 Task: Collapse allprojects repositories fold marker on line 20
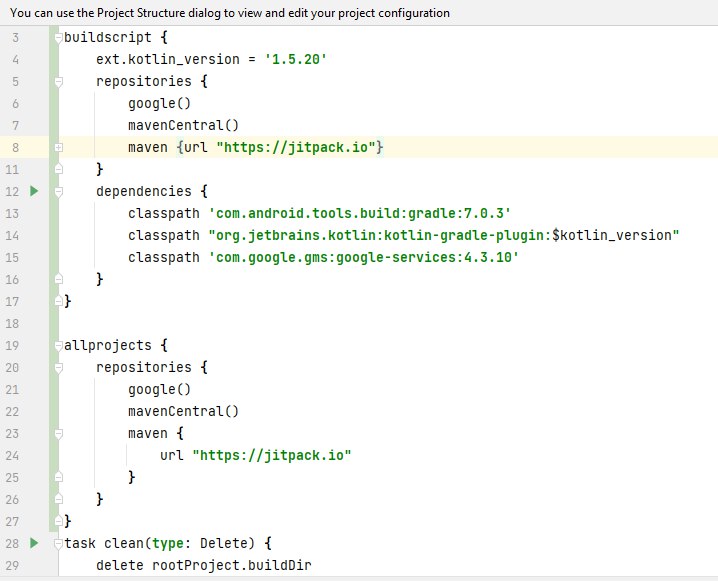[58, 368]
